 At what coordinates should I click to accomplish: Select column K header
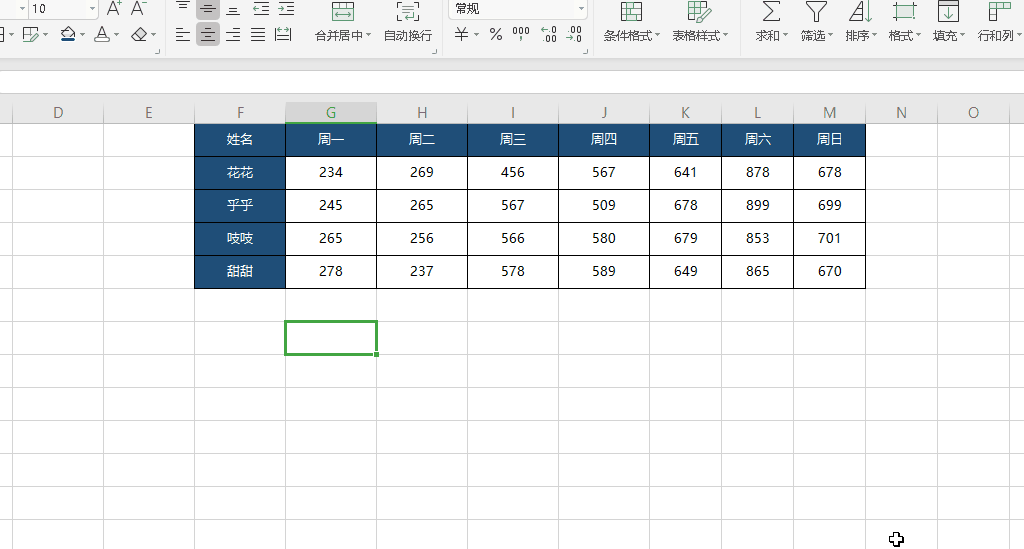click(x=685, y=113)
